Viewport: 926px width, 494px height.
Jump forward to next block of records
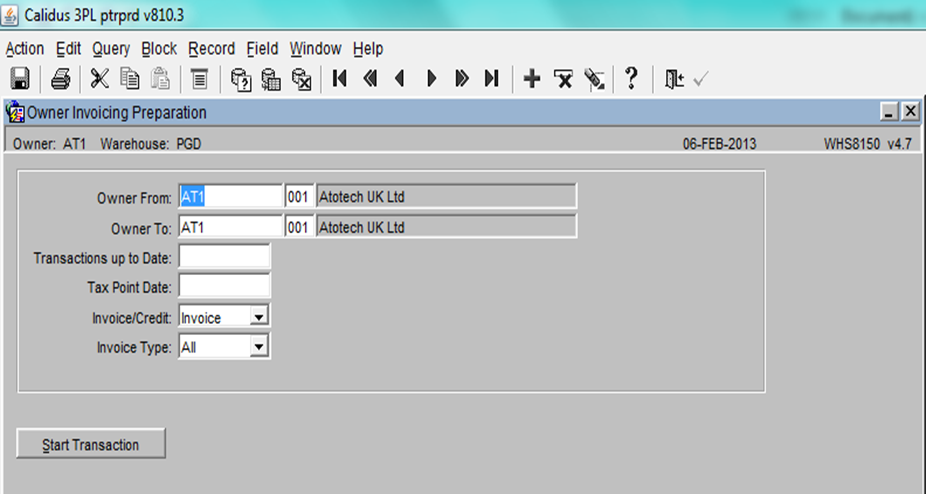point(462,78)
